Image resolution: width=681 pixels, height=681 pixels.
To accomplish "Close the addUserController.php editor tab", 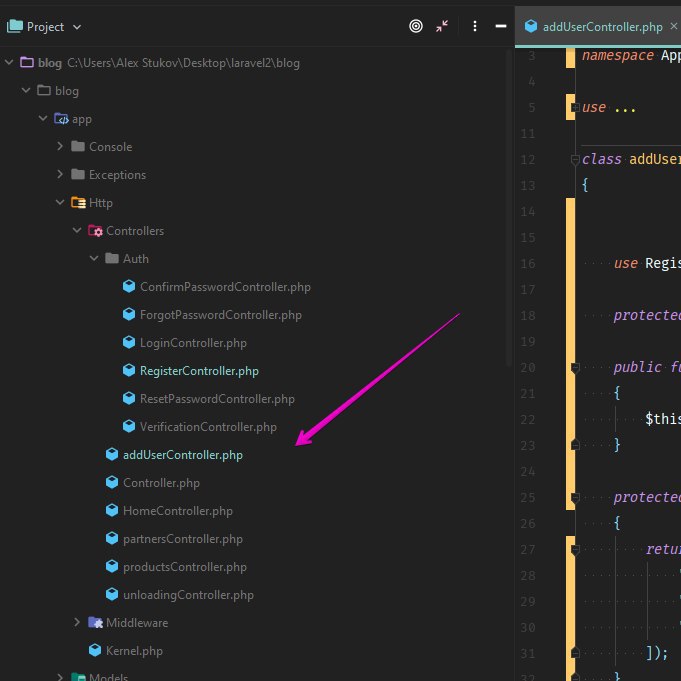I will click(674, 26).
